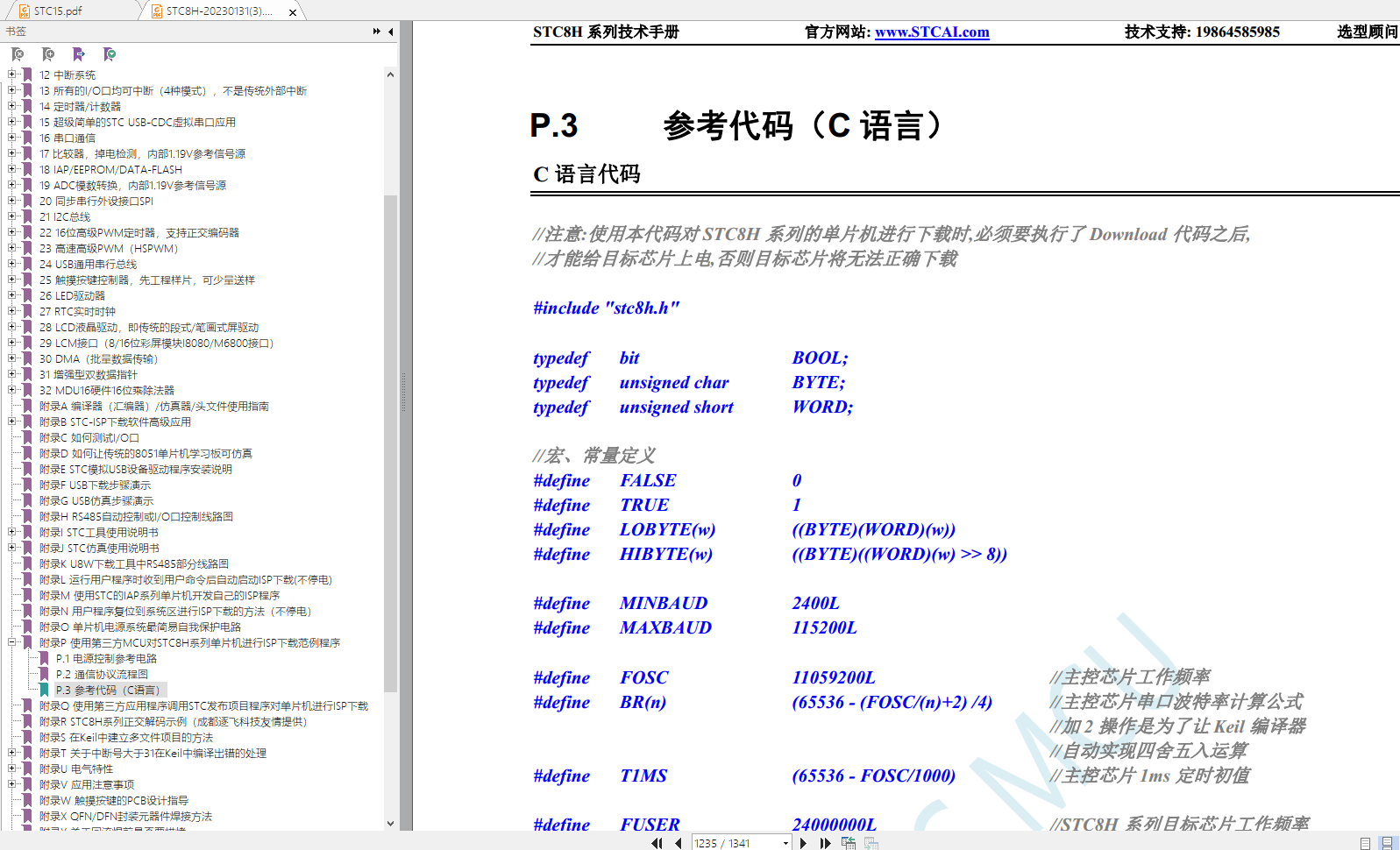The height and width of the screenshot is (850, 1400).
Task: Click the PDF icon on STC8H-20230131 tab
Action: coord(157,11)
